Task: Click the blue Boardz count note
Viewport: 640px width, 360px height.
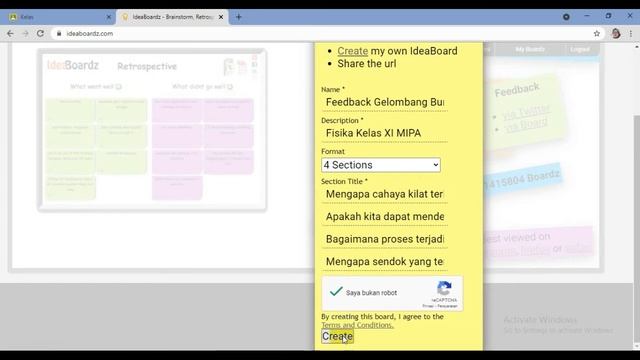Action: (x=522, y=180)
